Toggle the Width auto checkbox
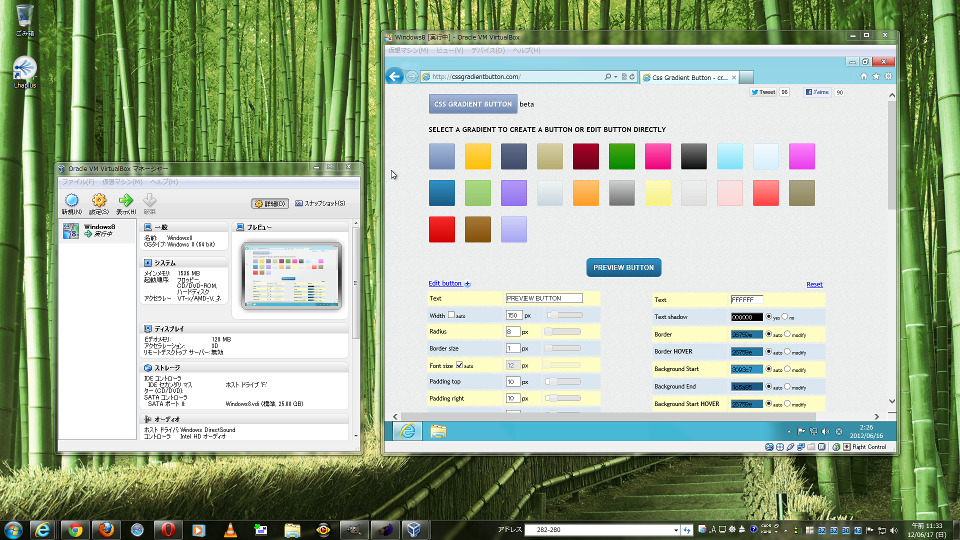Image resolution: width=960 pixels, height=540 pixels. click(x=451, y=315)
